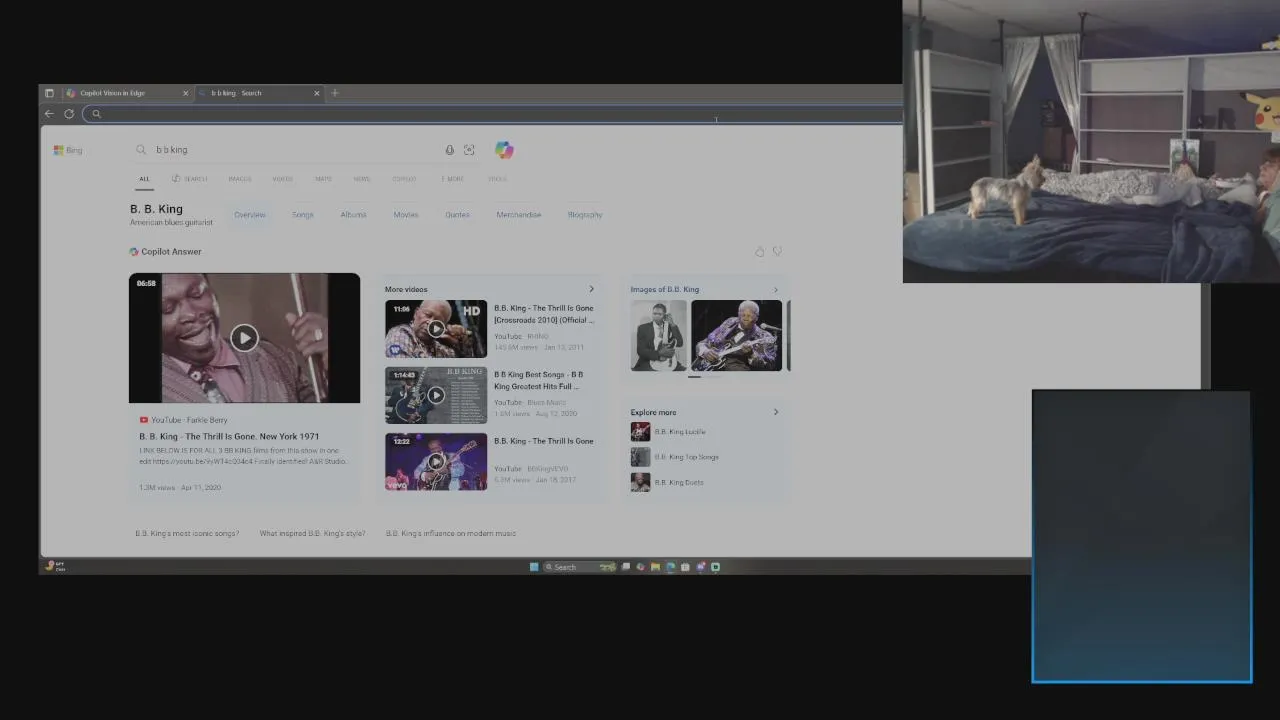Close the b b king Search tab

317,93
